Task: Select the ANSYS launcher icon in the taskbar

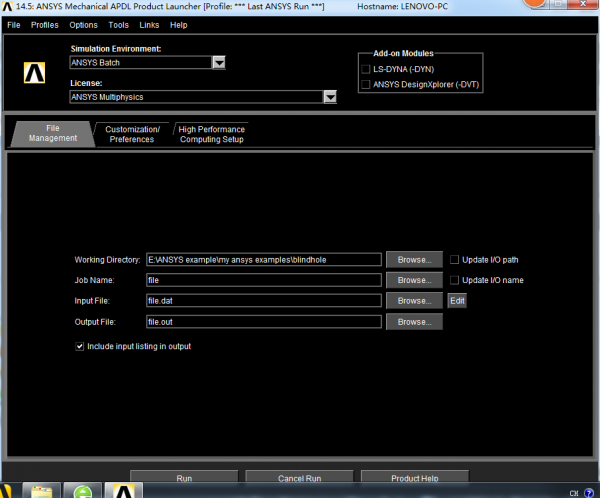Action: tap(124, 491)
